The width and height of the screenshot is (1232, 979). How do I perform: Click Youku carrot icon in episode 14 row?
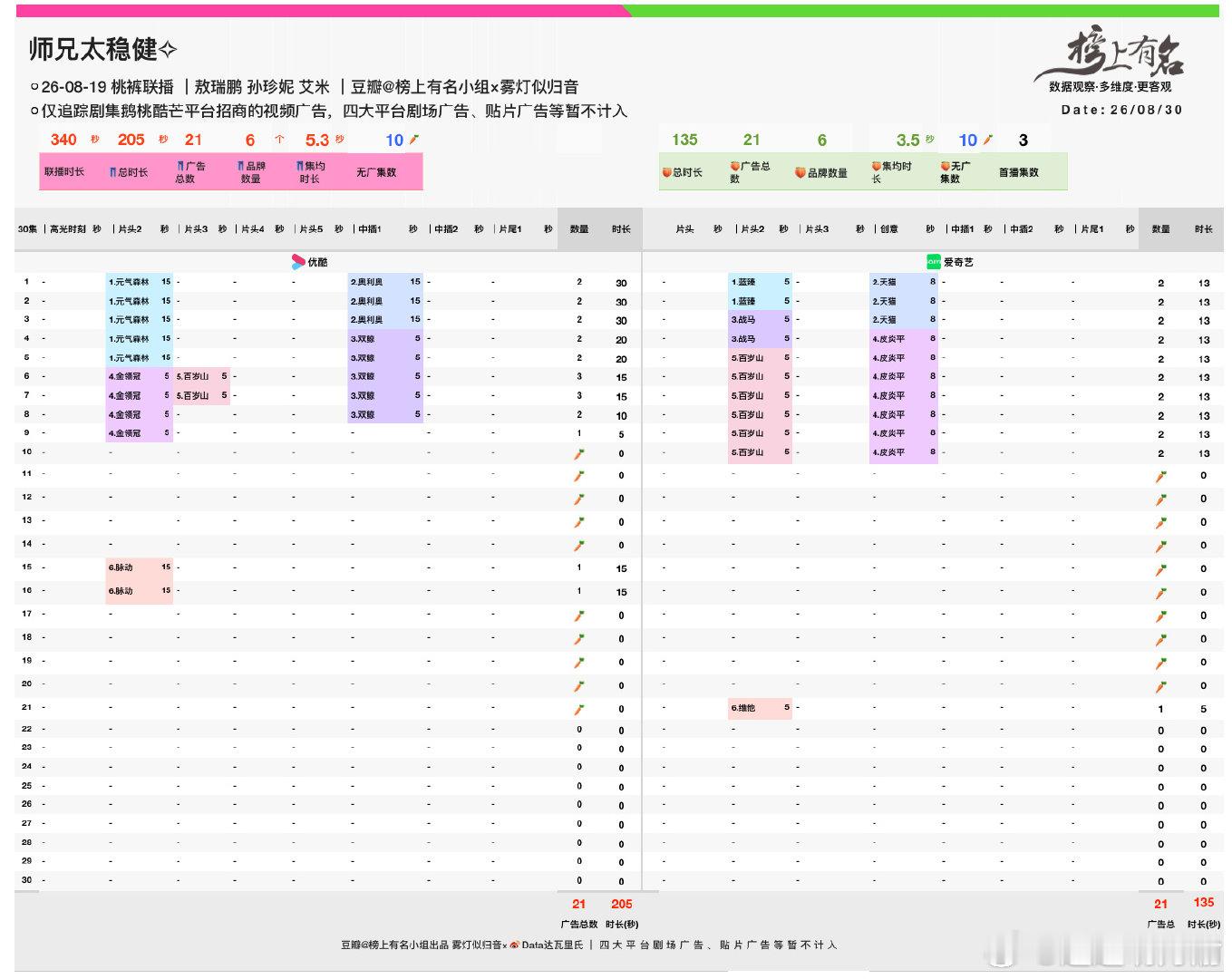[x=578, y=545]
